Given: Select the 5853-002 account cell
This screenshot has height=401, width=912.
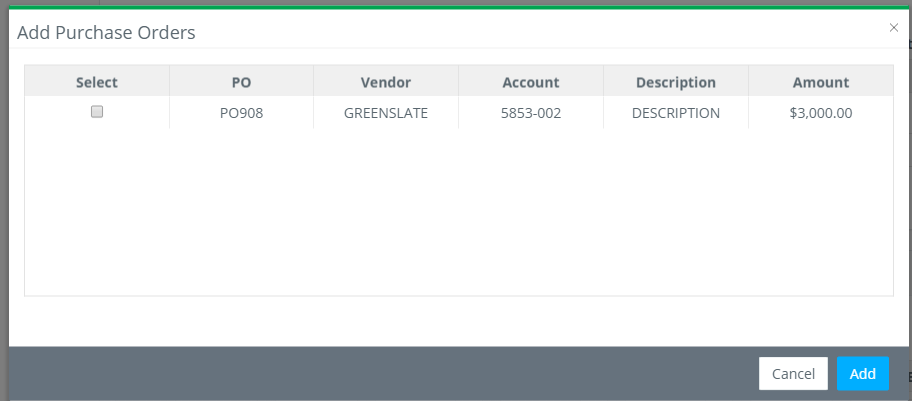Looking at the screenshot, I should (x=531, y=113).
